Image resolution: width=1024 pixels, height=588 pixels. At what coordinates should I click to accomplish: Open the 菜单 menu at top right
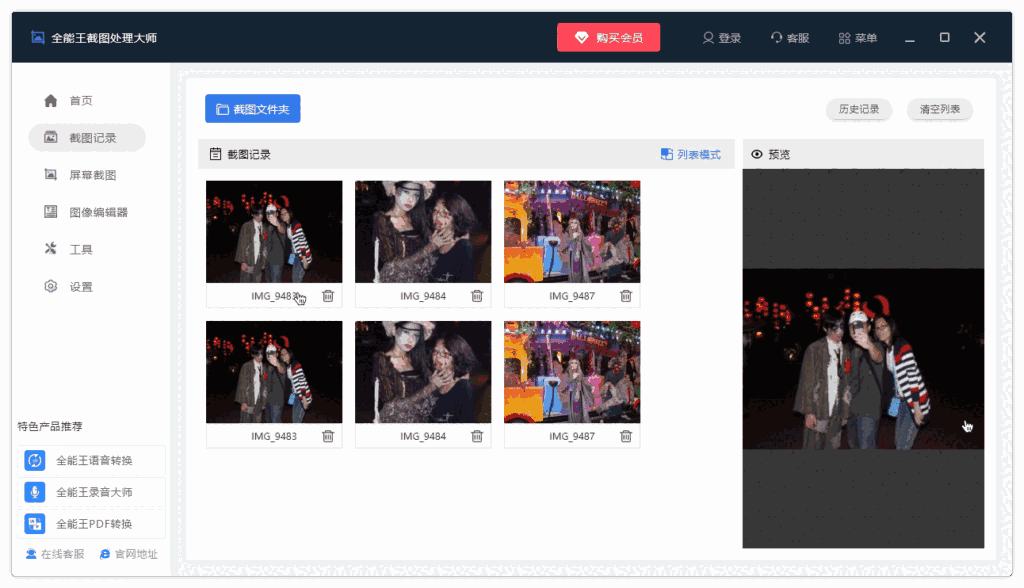pyautogui.click(x=855, y=38)
